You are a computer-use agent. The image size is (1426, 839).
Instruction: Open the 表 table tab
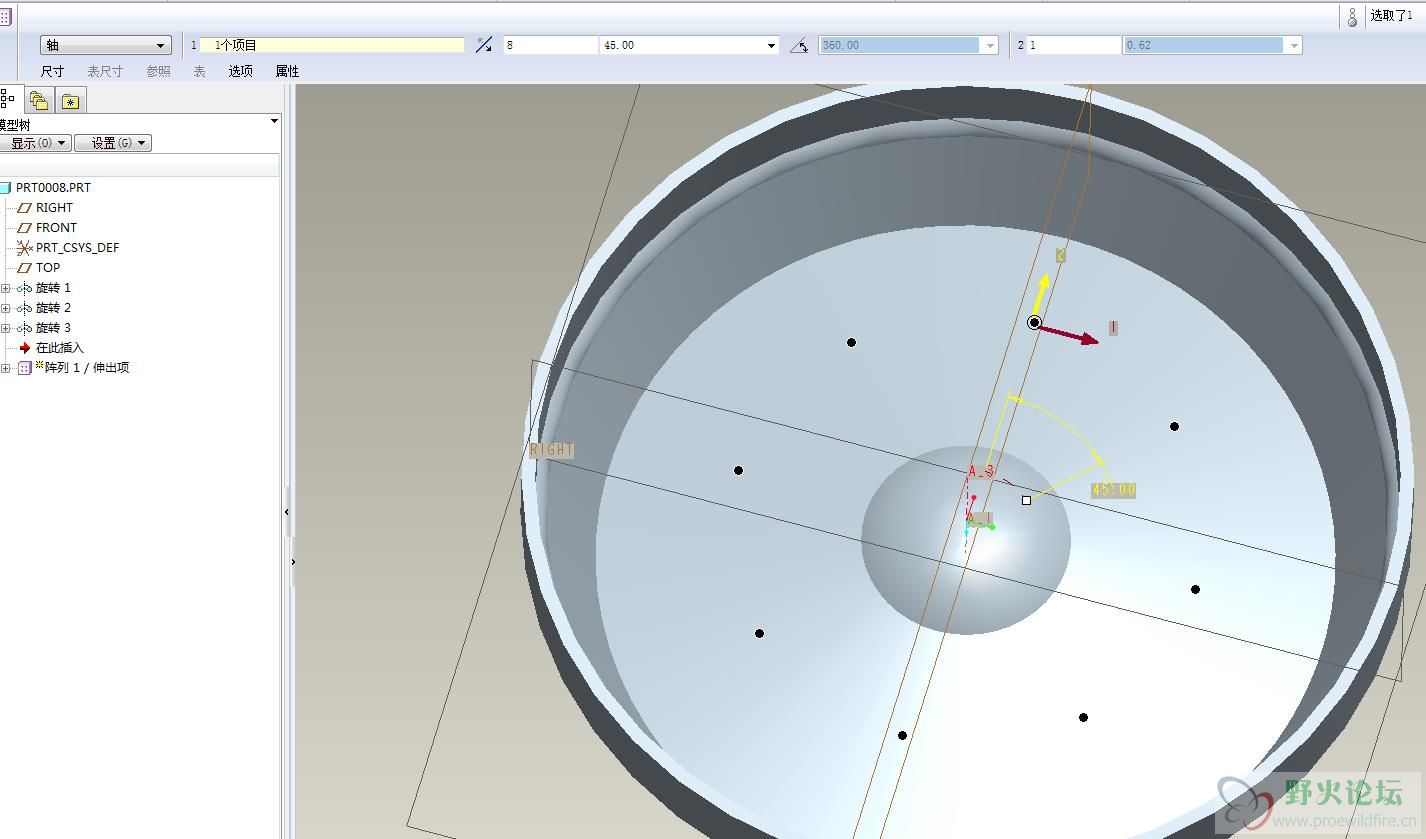[x=199, y=71]
